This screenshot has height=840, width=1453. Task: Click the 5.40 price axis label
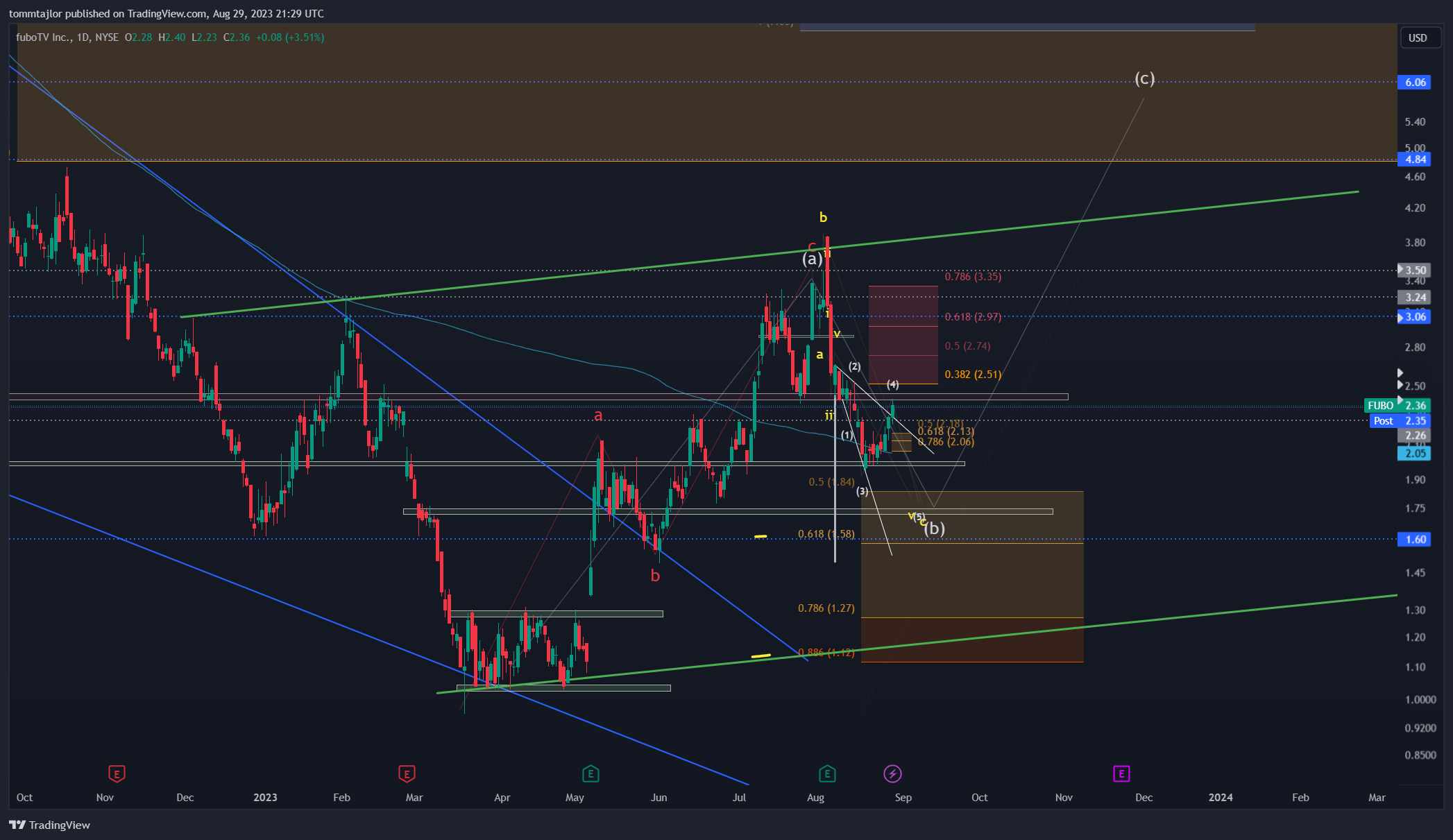coord(1415,122)
